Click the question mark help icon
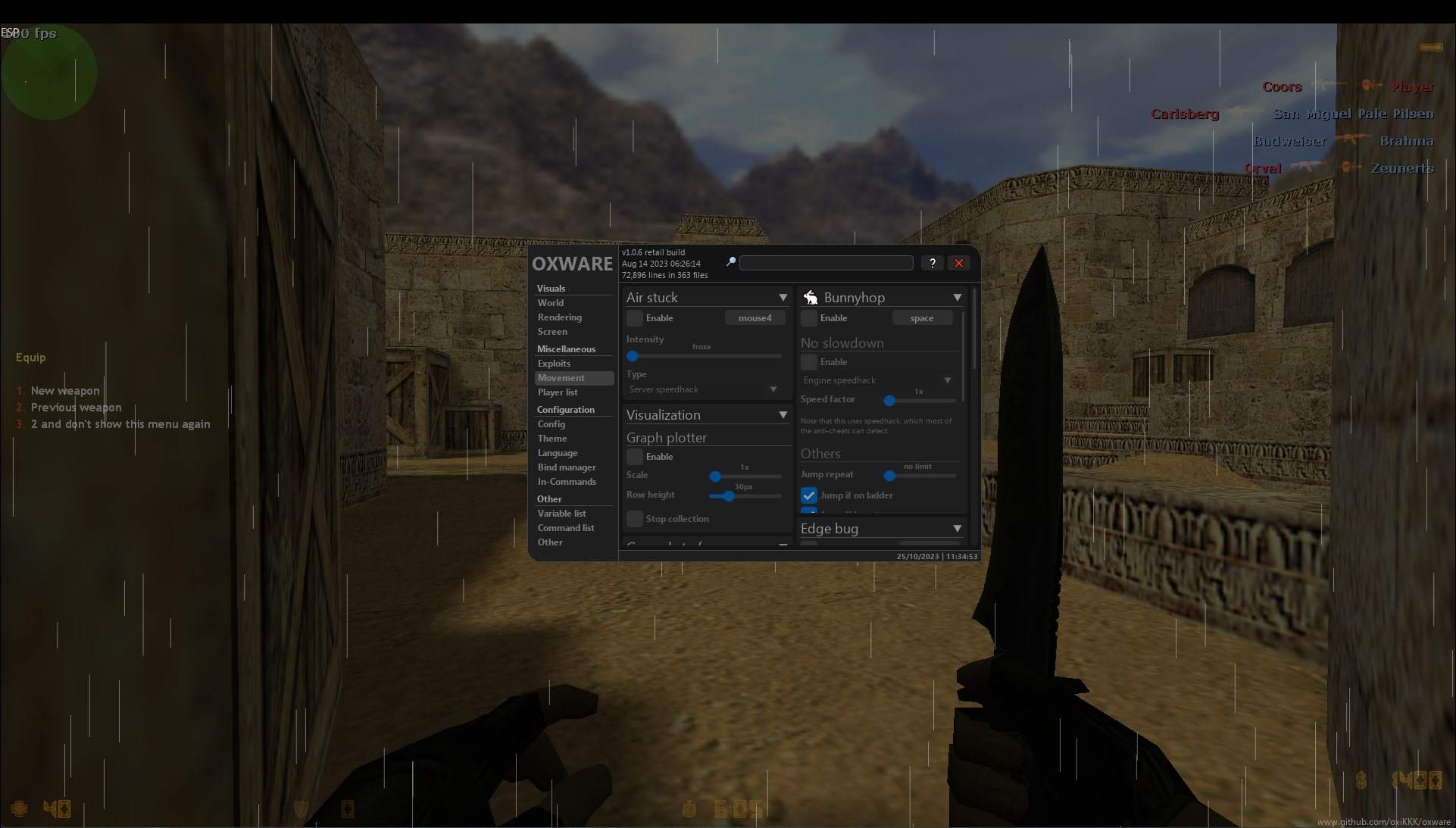The image size is (1456, 828). click(932, 263)
